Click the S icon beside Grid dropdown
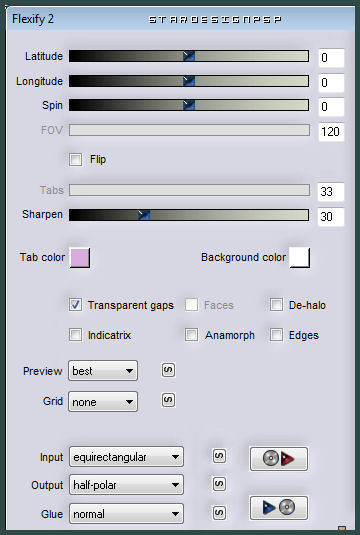 pyautogui.click(x=168, y=400)
